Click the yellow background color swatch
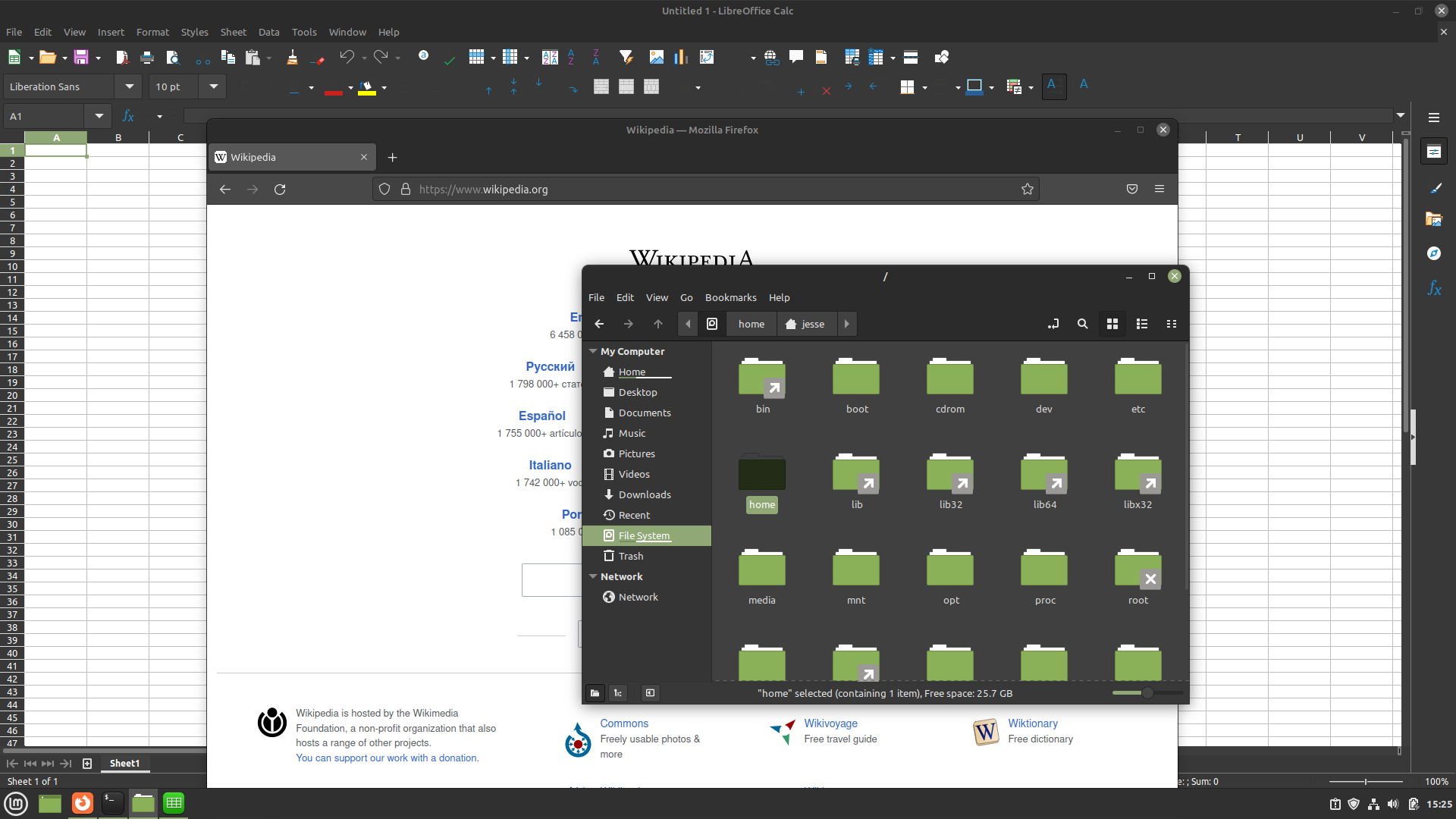This screenshot has width=1456, height=819. 366,87
